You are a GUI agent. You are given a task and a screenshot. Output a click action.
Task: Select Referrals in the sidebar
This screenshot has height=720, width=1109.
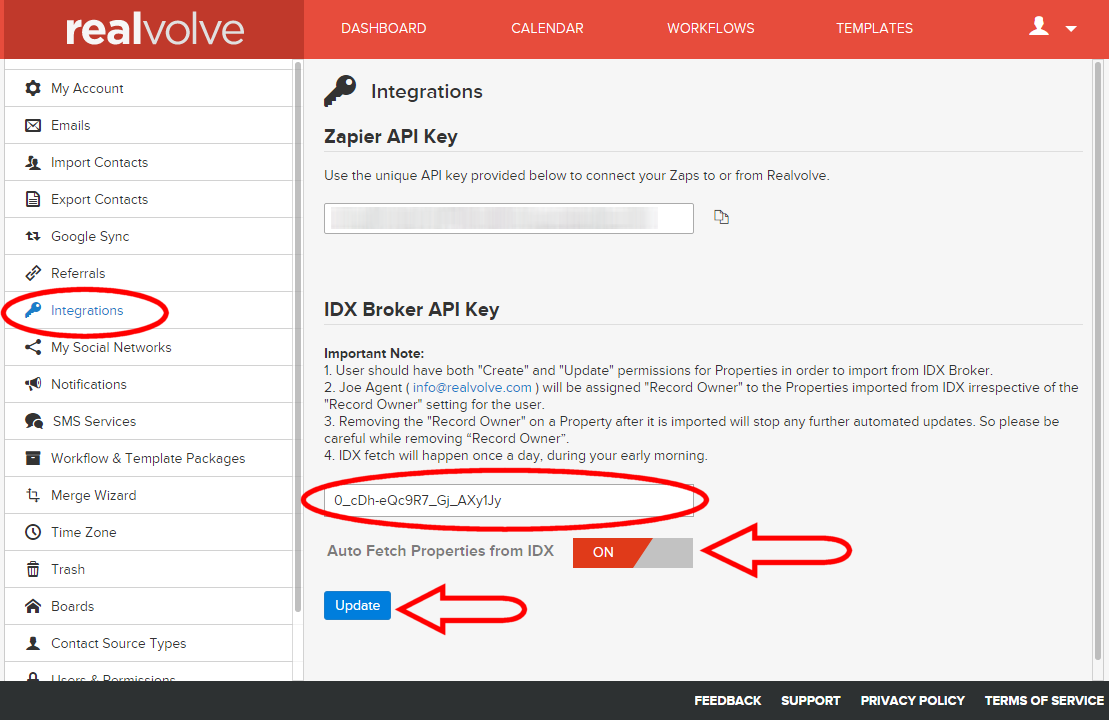click(x=149, y=273)
